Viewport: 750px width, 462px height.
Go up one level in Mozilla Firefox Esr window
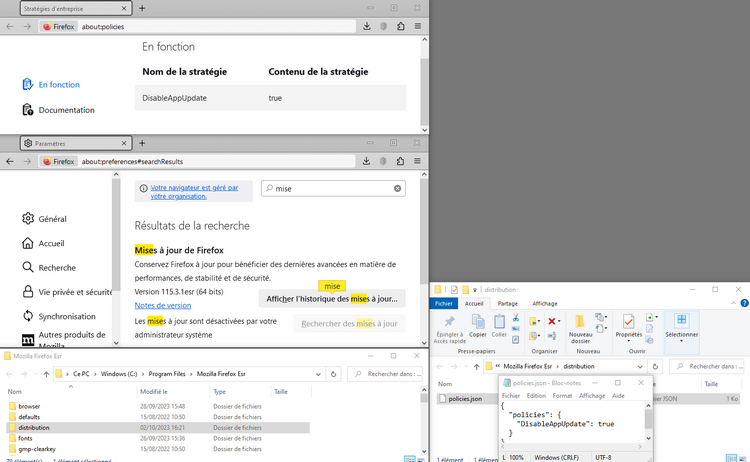point(46,374)
